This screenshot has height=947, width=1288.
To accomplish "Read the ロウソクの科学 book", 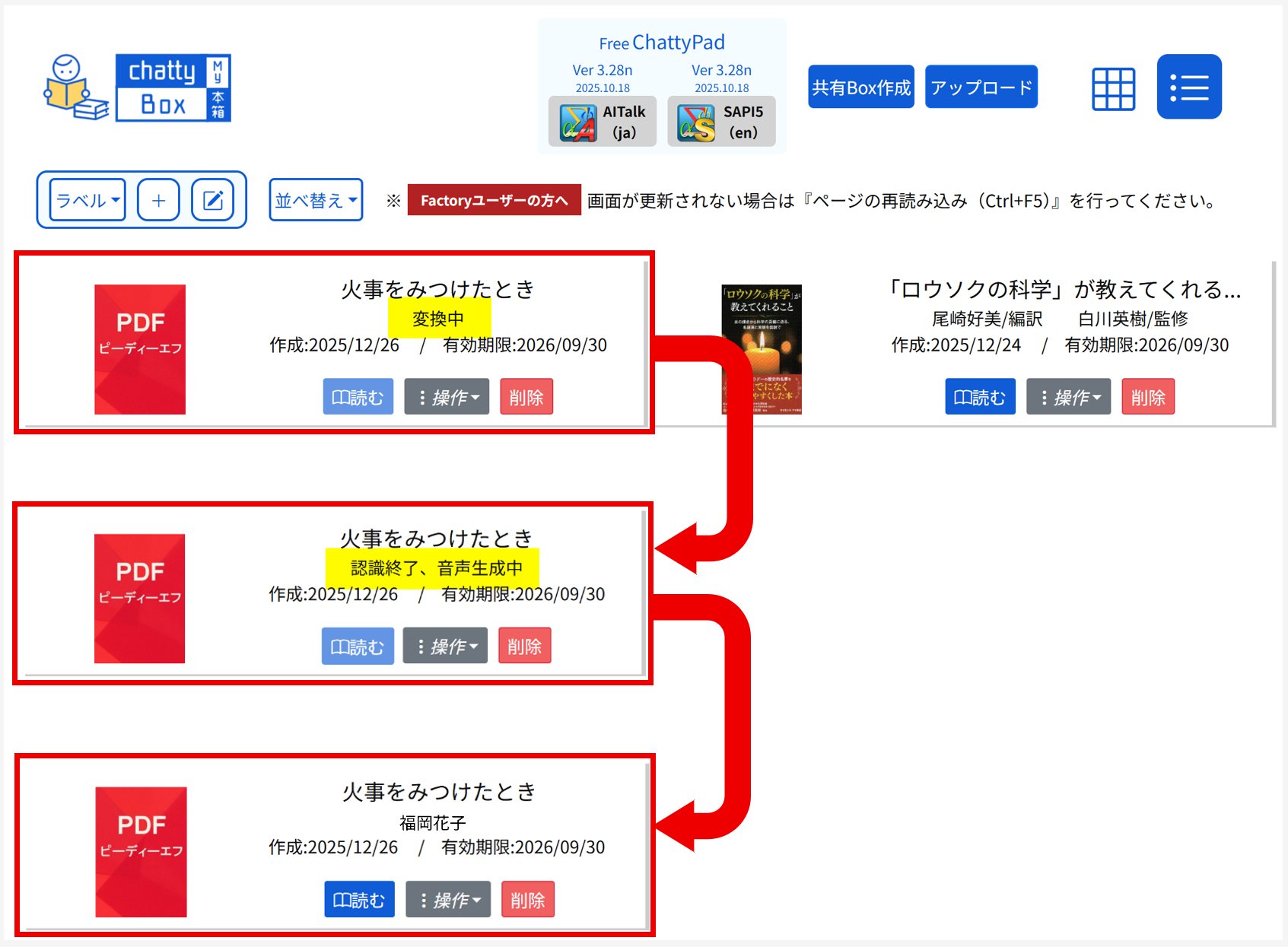I will [x=980, y=397].
